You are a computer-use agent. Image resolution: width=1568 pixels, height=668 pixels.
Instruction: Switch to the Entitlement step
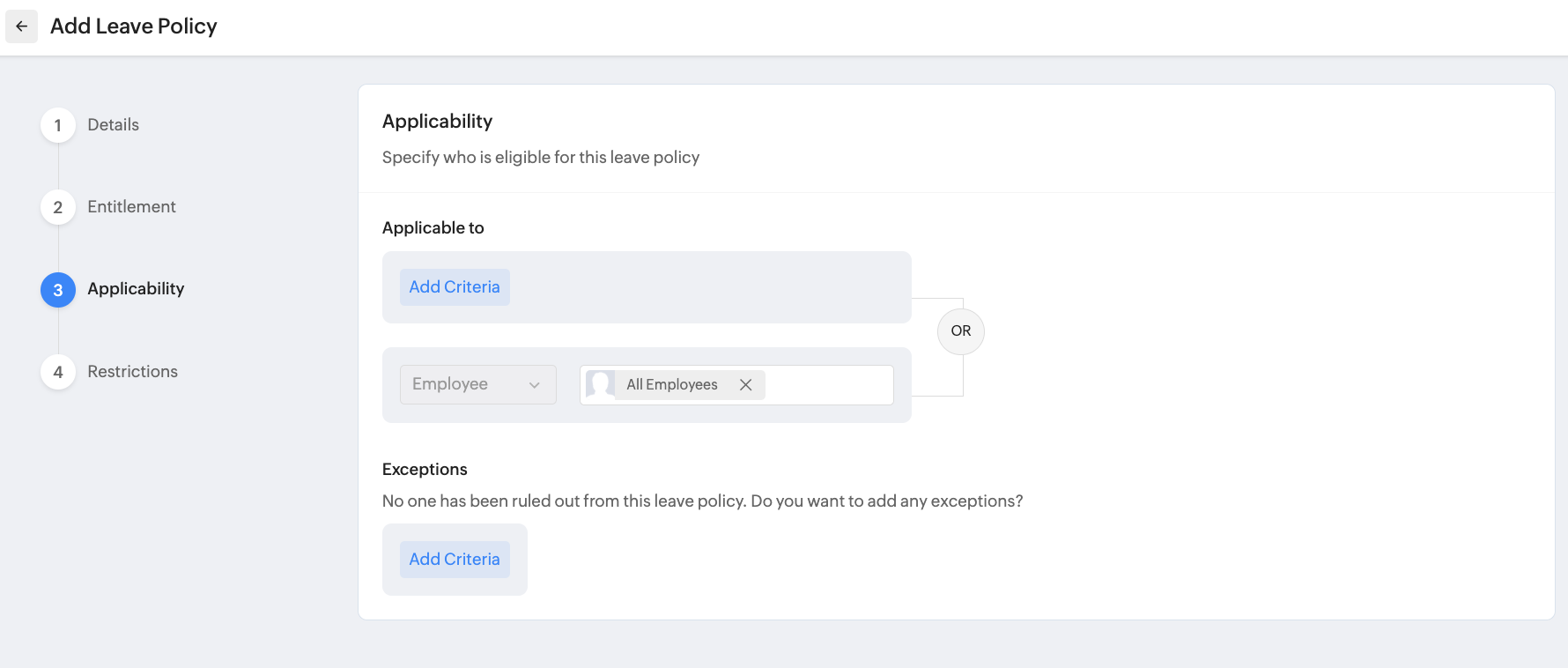pos(131,207)
